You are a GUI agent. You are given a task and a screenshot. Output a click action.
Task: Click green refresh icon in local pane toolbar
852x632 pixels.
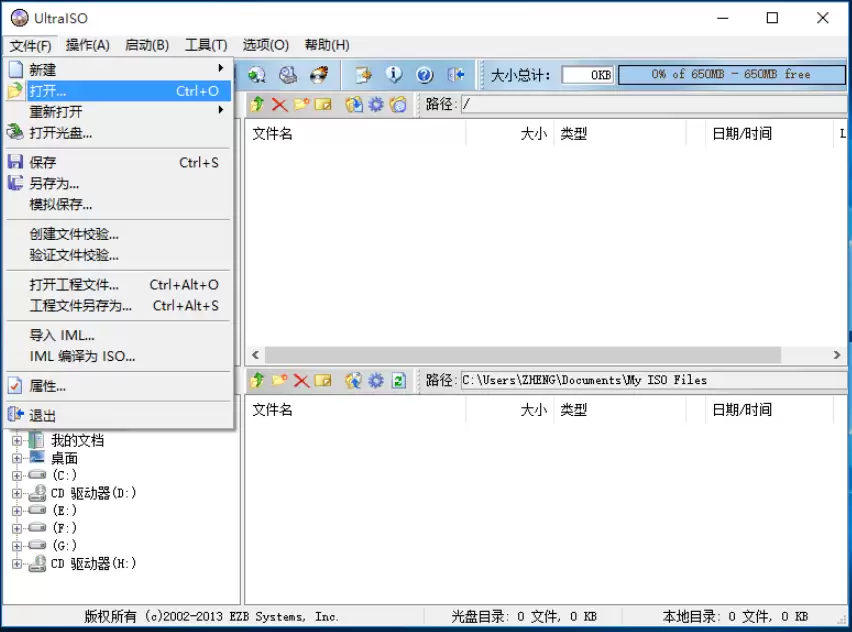(x=398, y=380)
